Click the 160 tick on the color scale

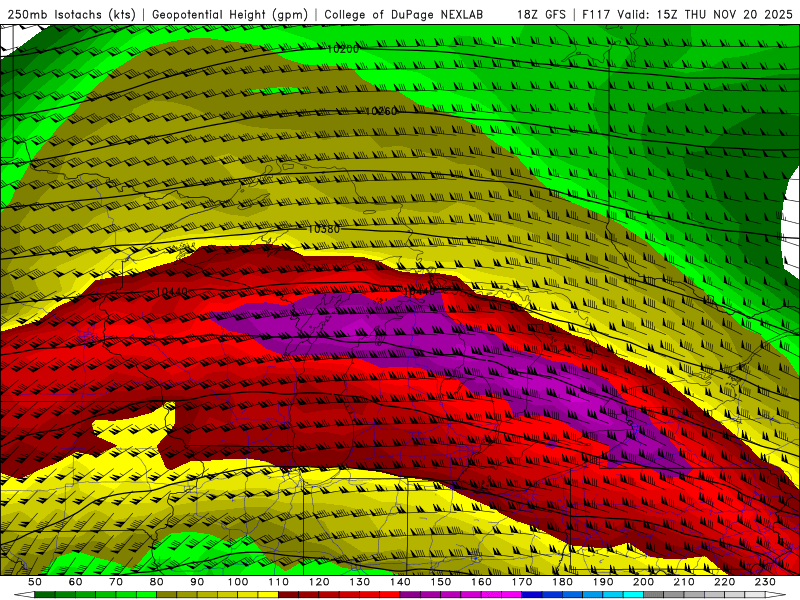(x=481, y=582)
